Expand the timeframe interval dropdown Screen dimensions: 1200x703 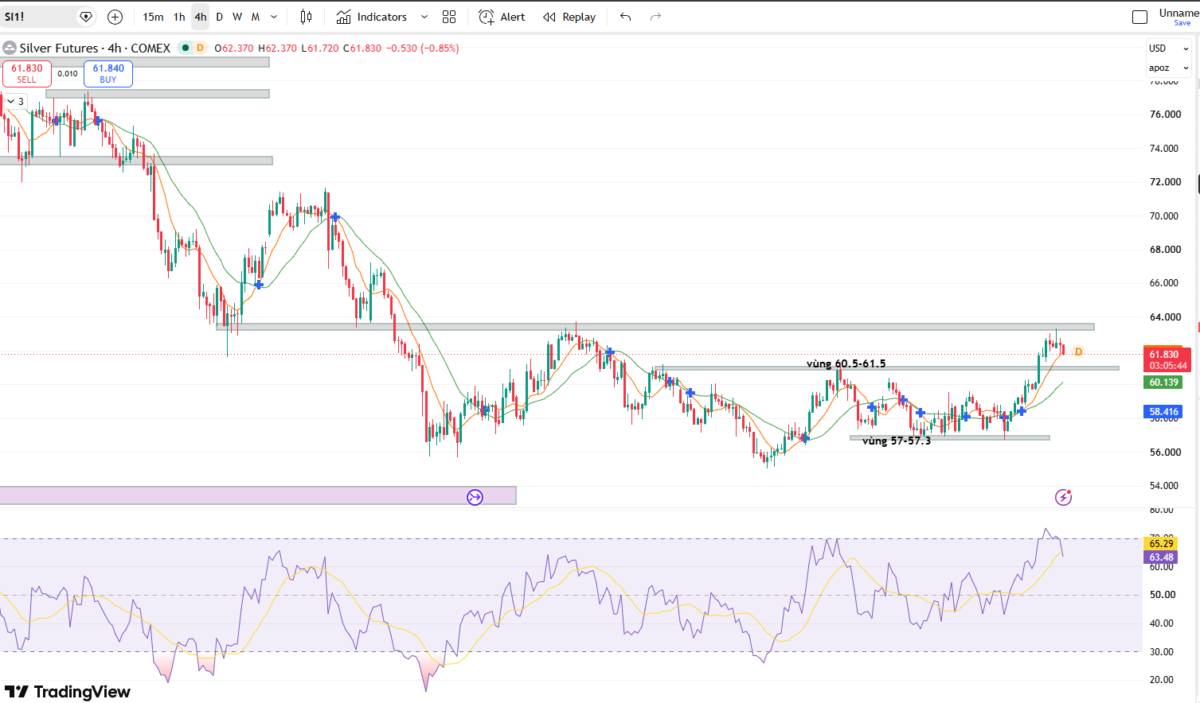point(275,17)
